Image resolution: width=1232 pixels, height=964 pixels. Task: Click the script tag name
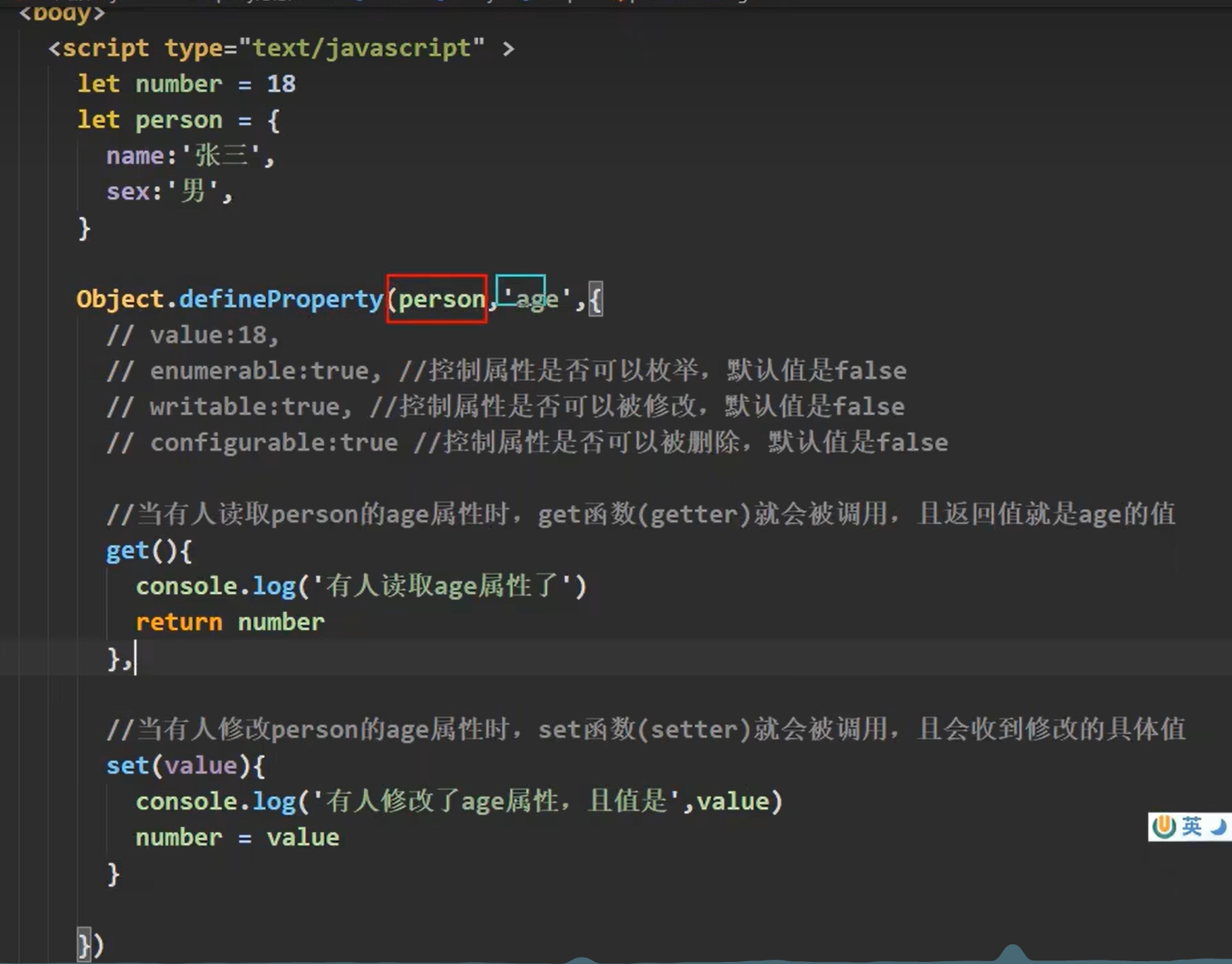pos(106,48)
